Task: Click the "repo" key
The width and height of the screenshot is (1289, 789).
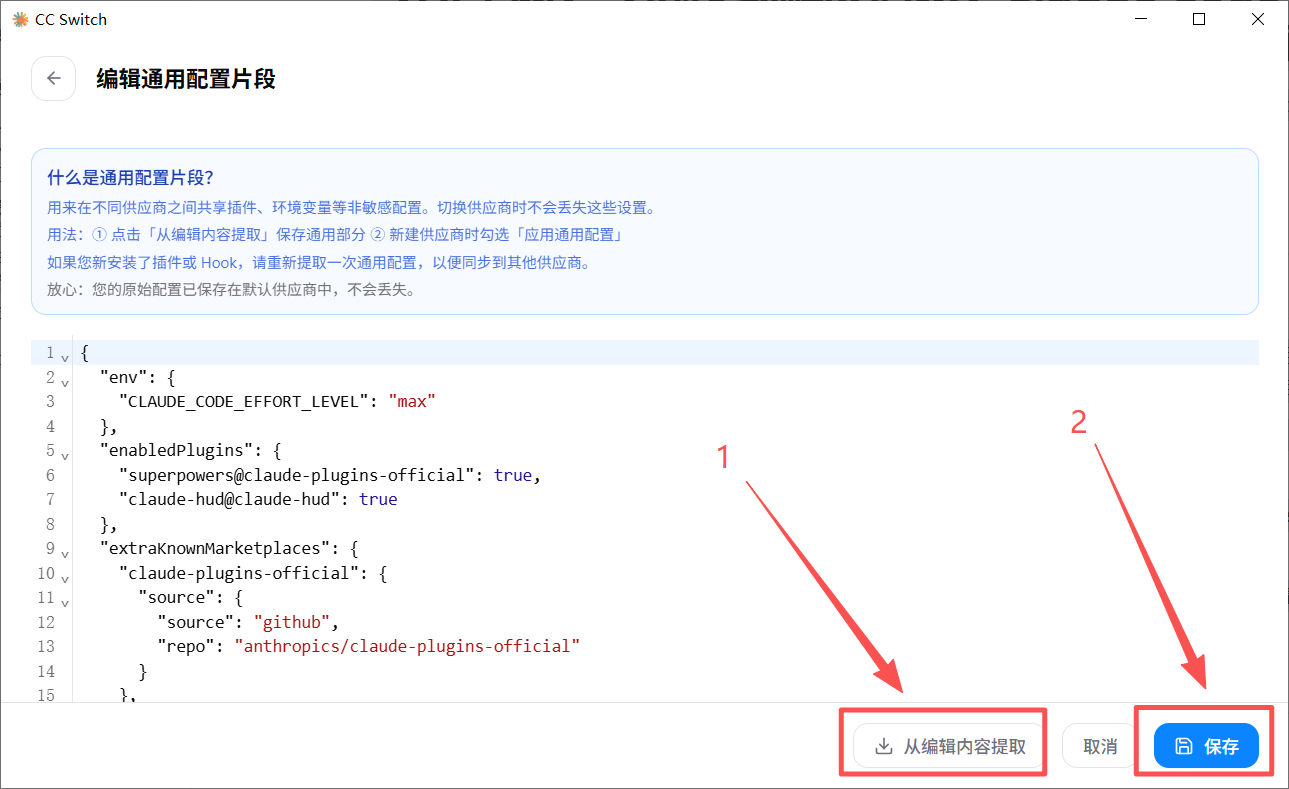Action: (x=186, y=646)
